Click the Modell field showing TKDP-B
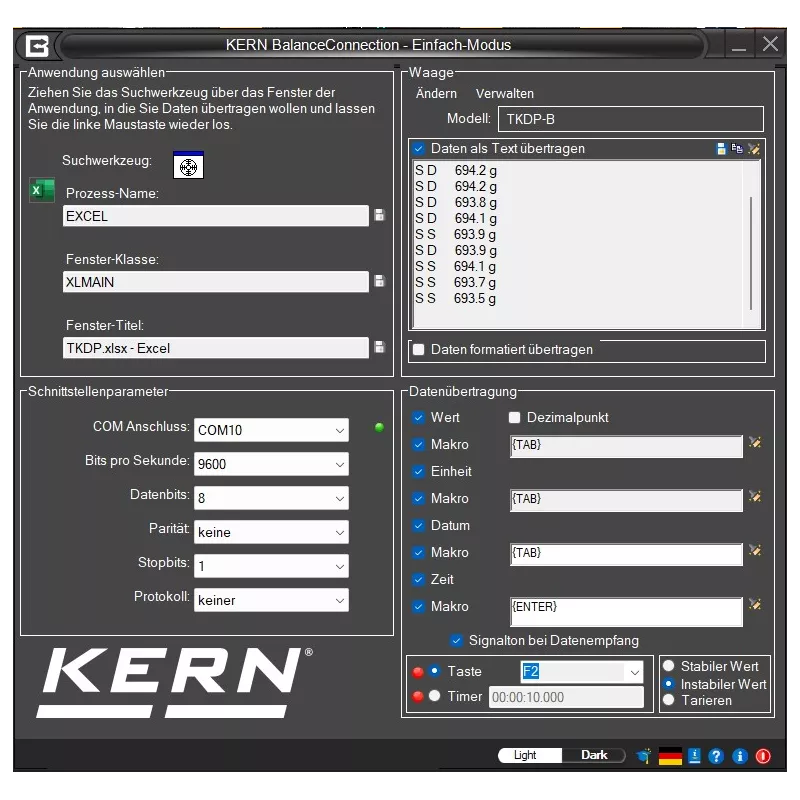The image size is (800, 800). click(630, 118)
